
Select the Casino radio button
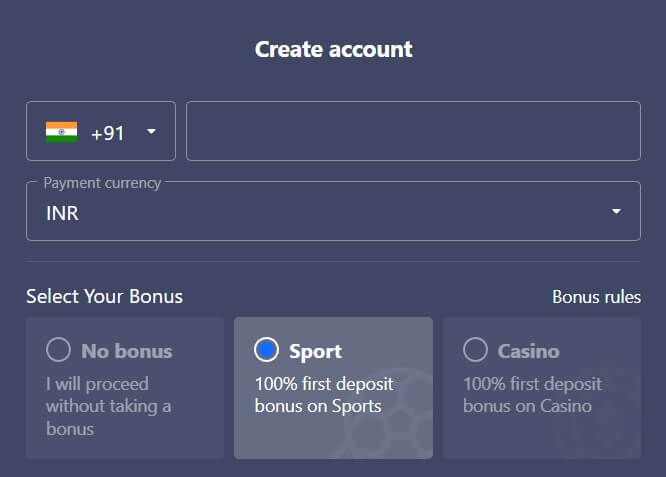click(475, 350)
